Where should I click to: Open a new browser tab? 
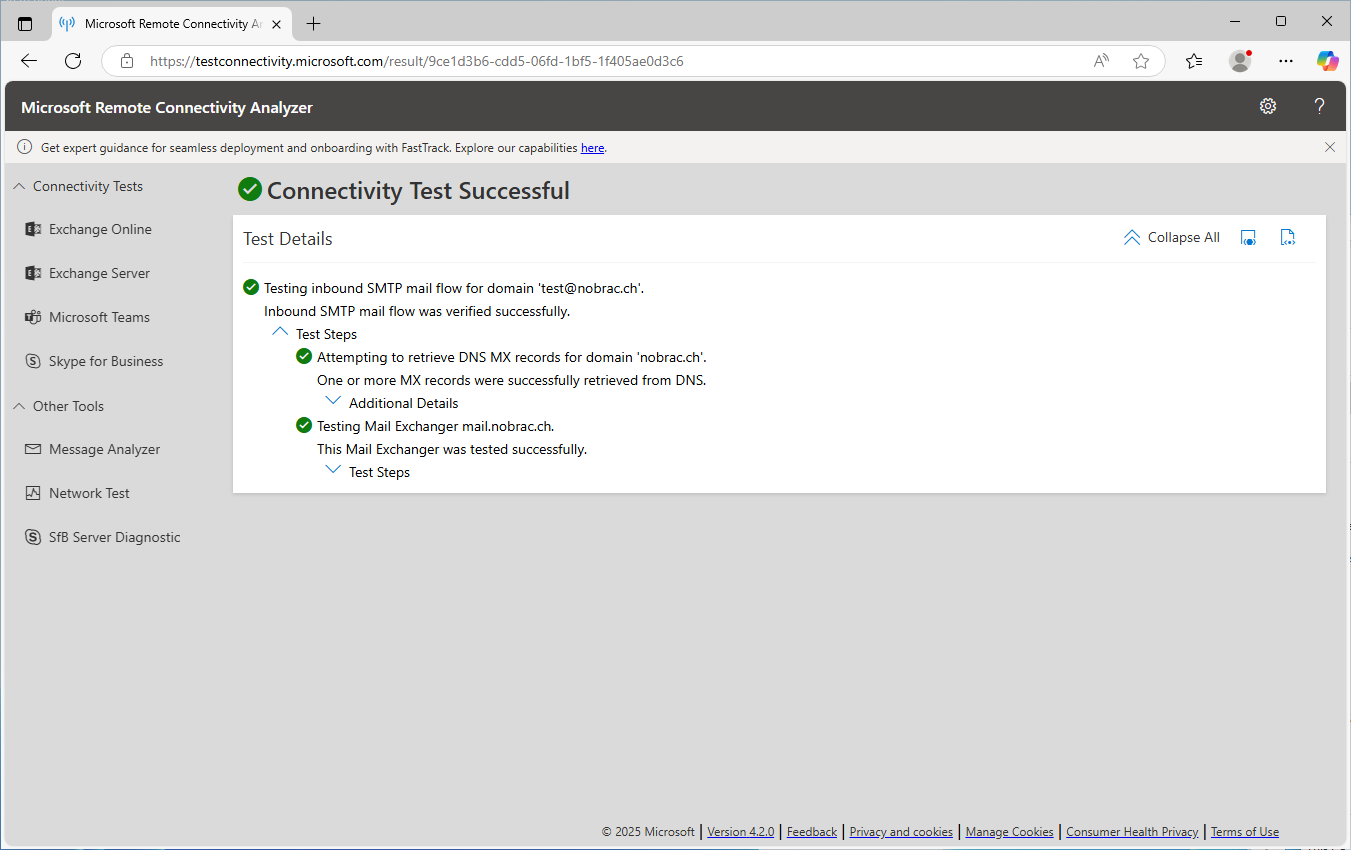pyautogui.click(x=313, y=22)
